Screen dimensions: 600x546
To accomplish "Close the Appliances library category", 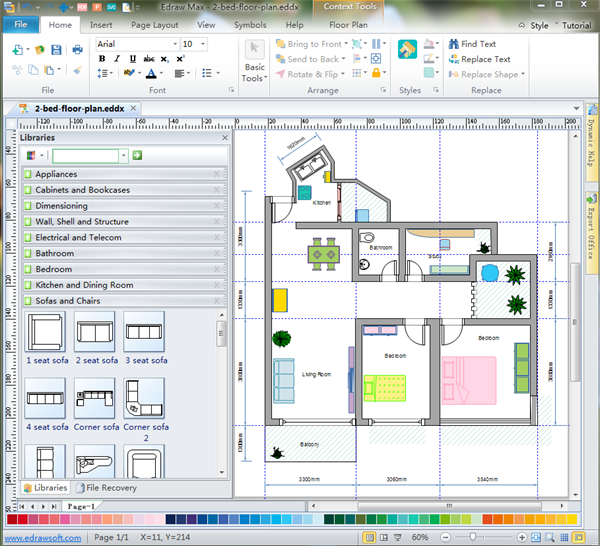I will coord(217,174).
